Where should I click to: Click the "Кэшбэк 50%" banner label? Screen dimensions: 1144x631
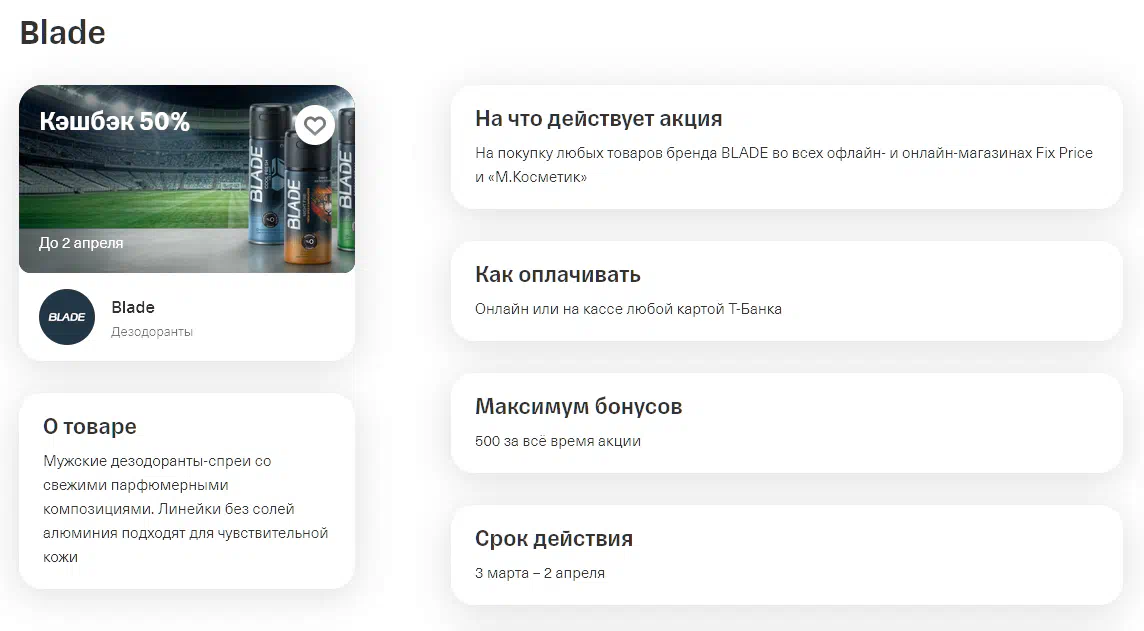point(114,122)
